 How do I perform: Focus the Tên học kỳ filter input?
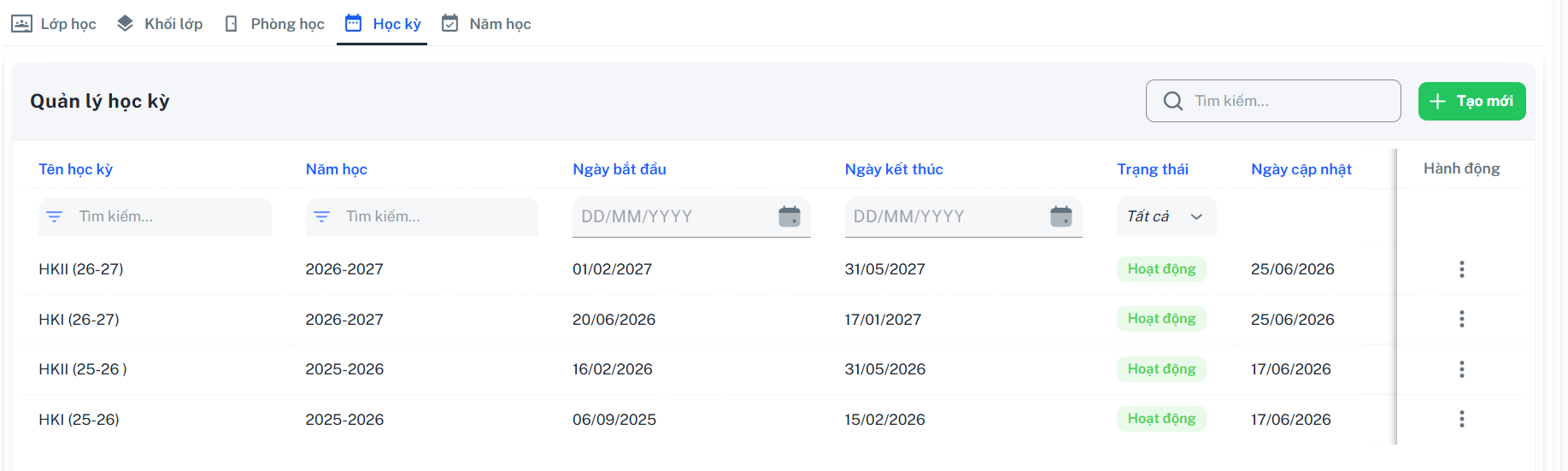155,217
